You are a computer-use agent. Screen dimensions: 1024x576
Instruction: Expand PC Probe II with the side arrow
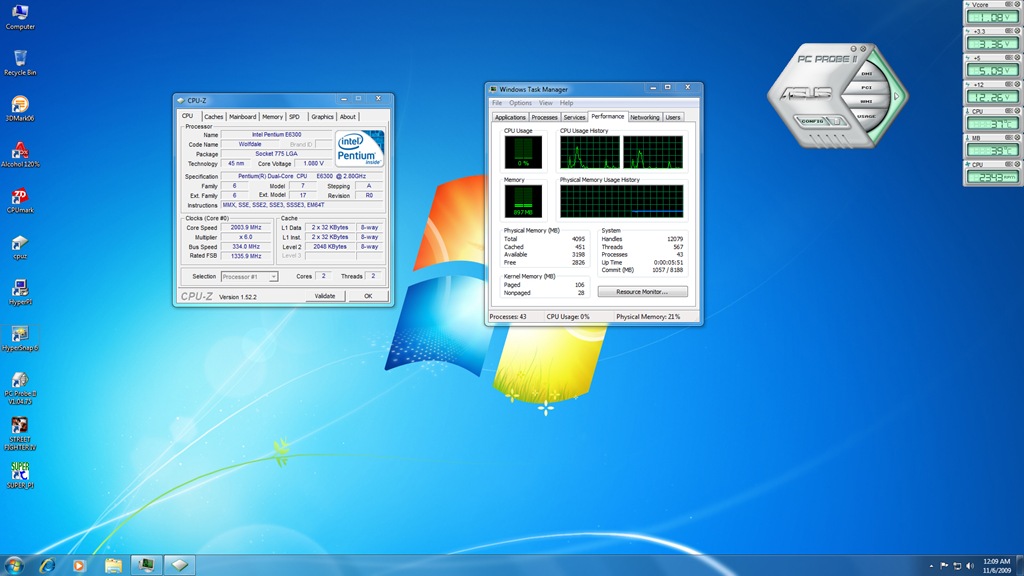coord(898,96)
